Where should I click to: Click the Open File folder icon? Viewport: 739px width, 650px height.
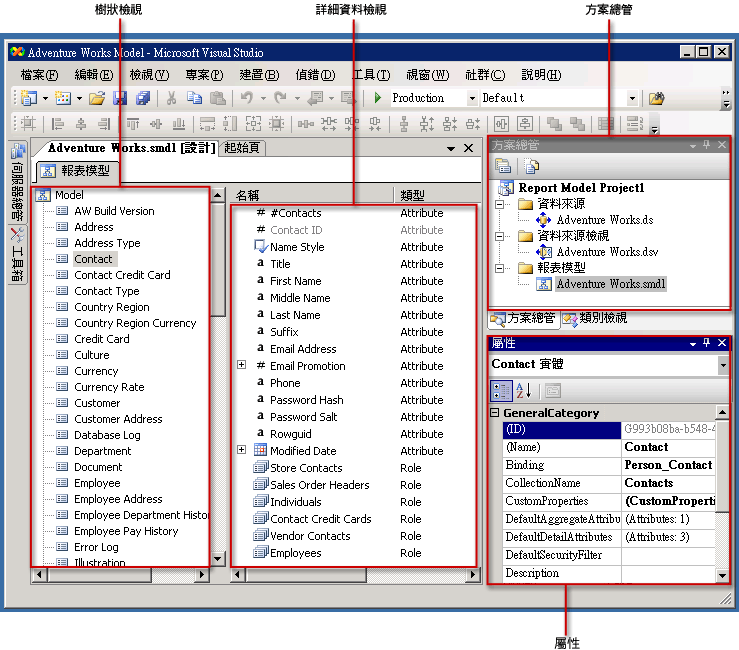97,98
